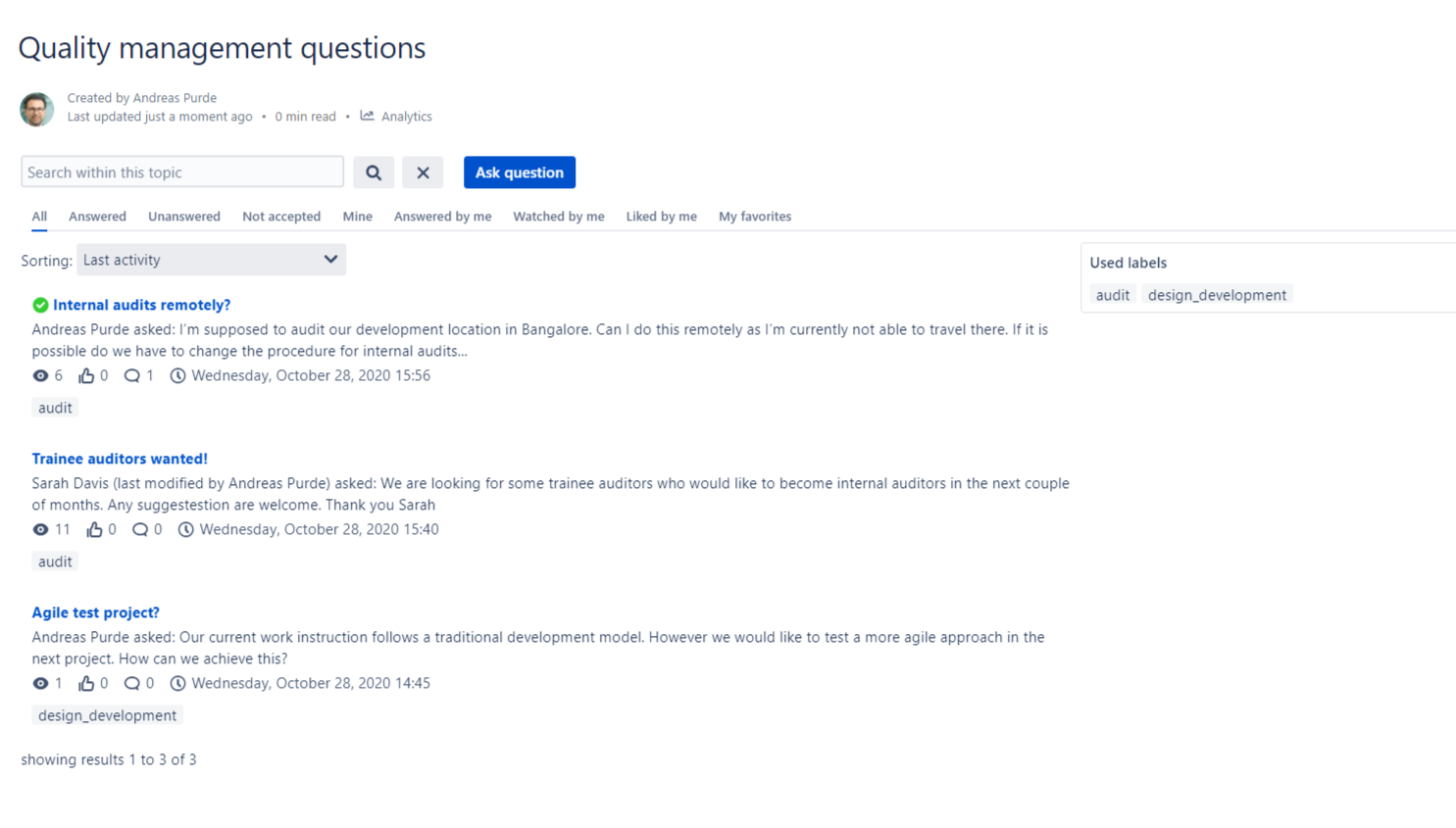
Task: Open the 'Trainee auditors wanted!' question link
Action: click(x=120, y=459)
